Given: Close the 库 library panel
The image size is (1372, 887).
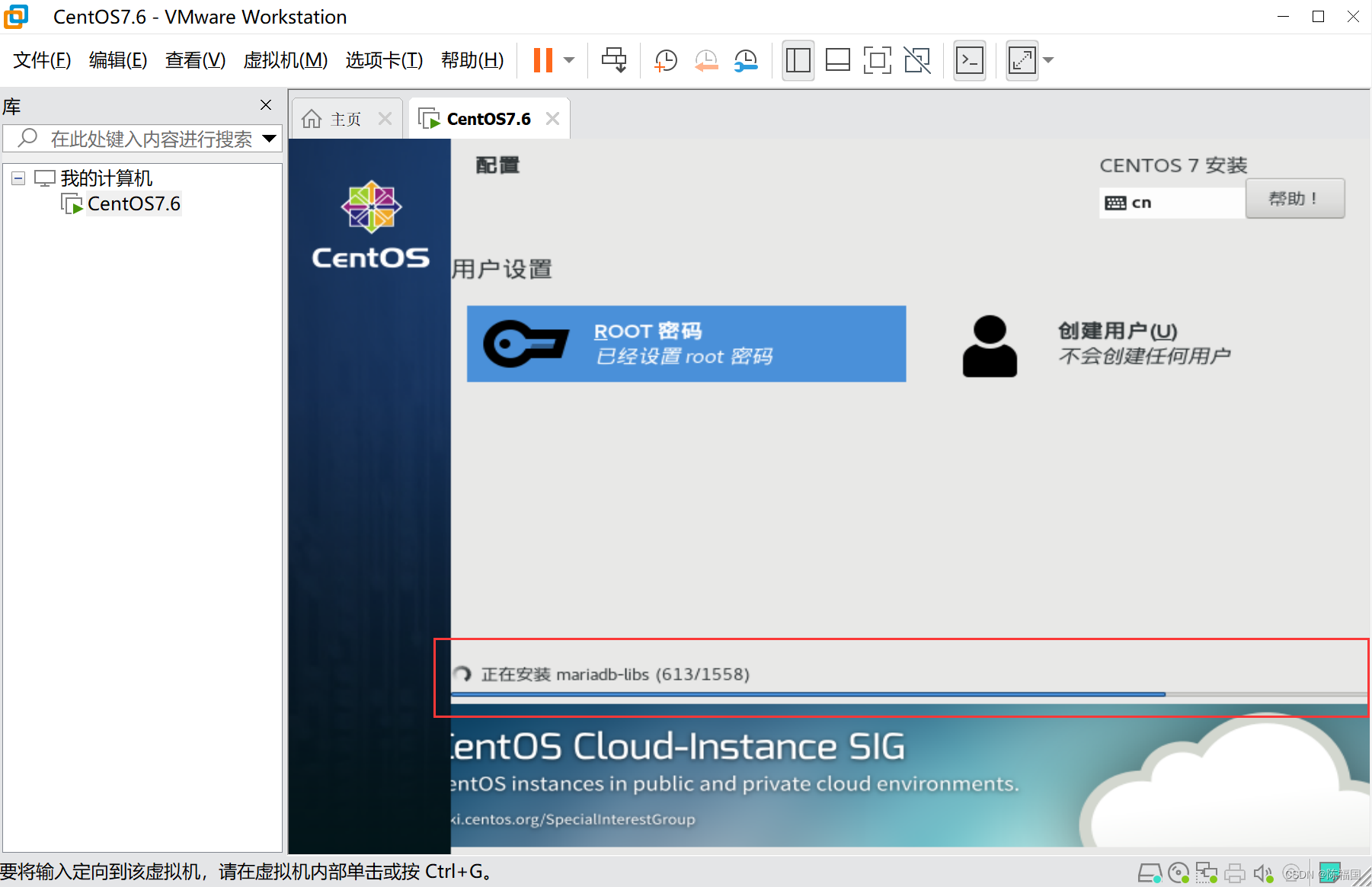Looking at the screenshot, I should [266, 105].
